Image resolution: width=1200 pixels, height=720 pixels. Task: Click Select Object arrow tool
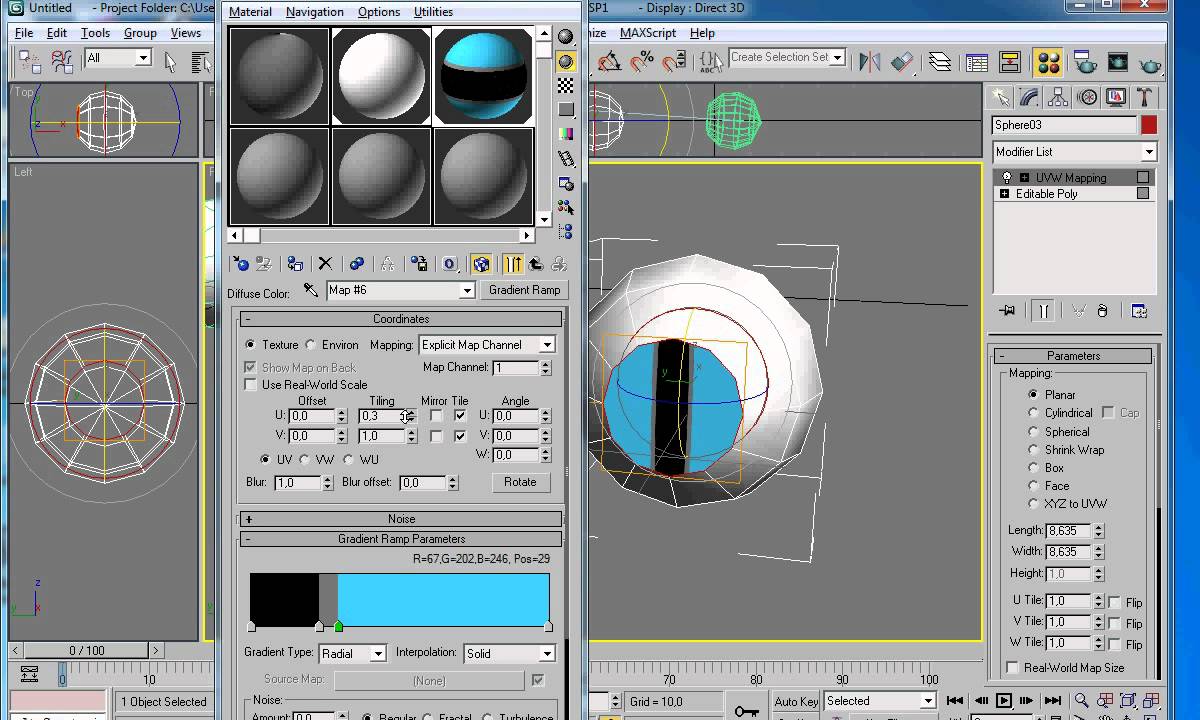coord(170,62)
